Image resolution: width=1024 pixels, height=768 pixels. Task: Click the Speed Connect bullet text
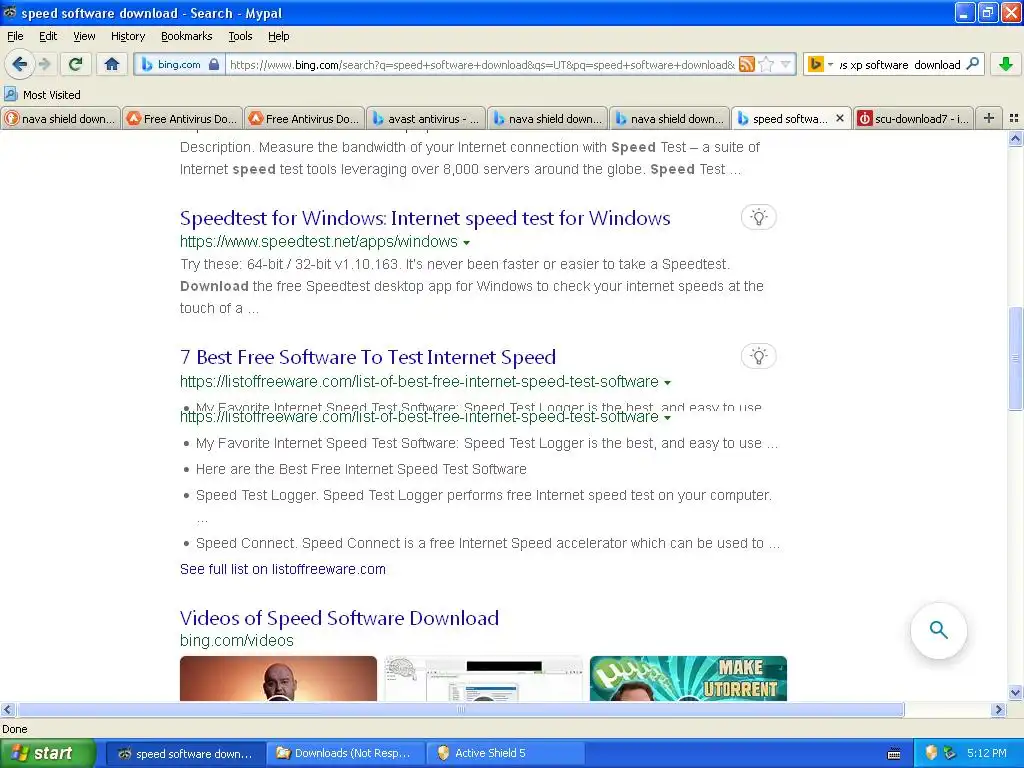point(487,543)
